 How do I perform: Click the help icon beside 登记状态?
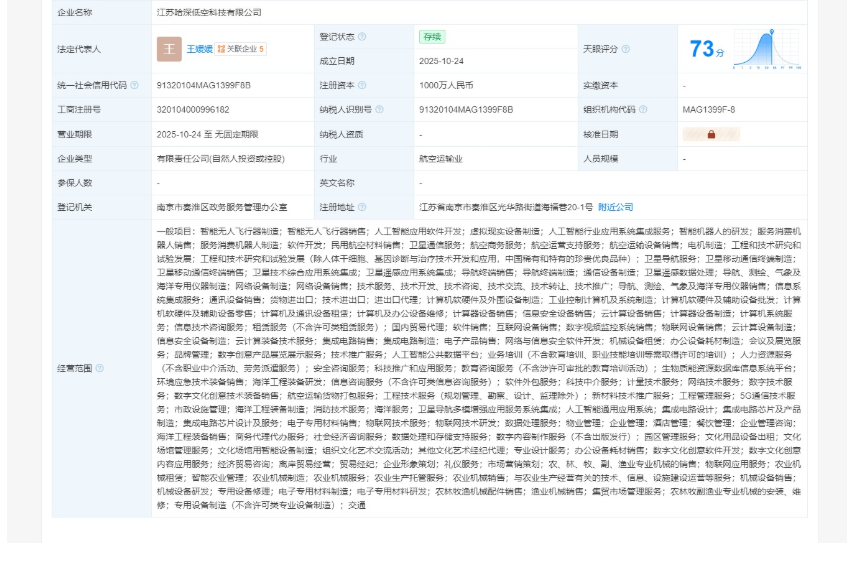(362, 37)
